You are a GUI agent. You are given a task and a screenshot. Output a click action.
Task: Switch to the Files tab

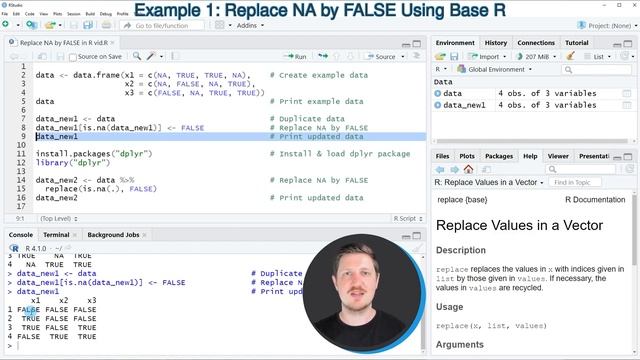[442, 156]
